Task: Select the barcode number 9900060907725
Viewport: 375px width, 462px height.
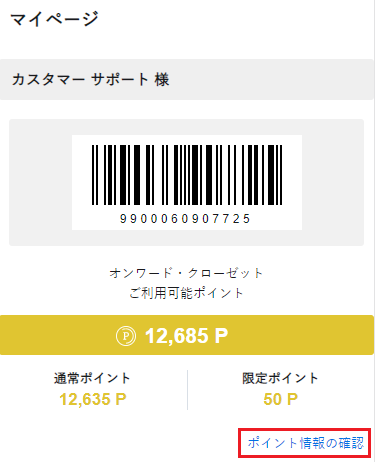Action: [x=185, y=219]
